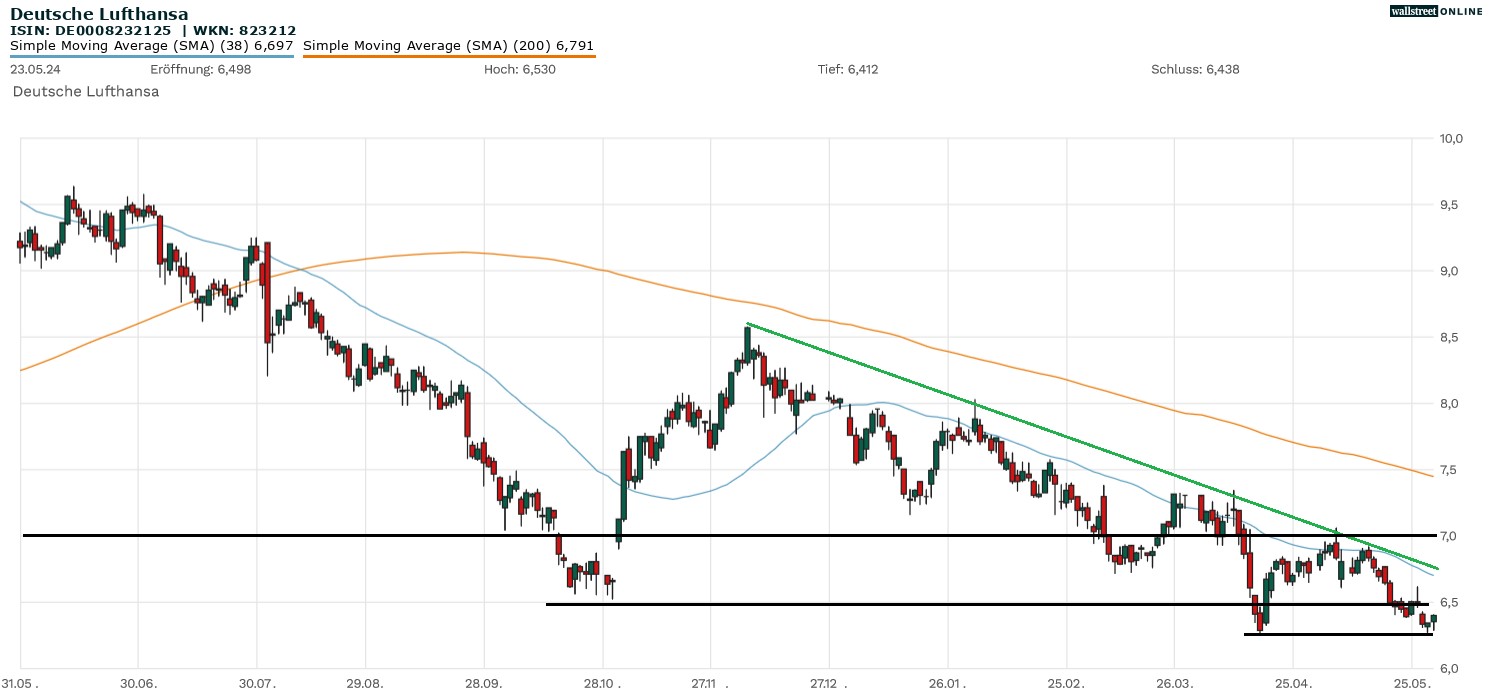Click the SMA (38) 6,697 legend entry

tap(152, 46)
